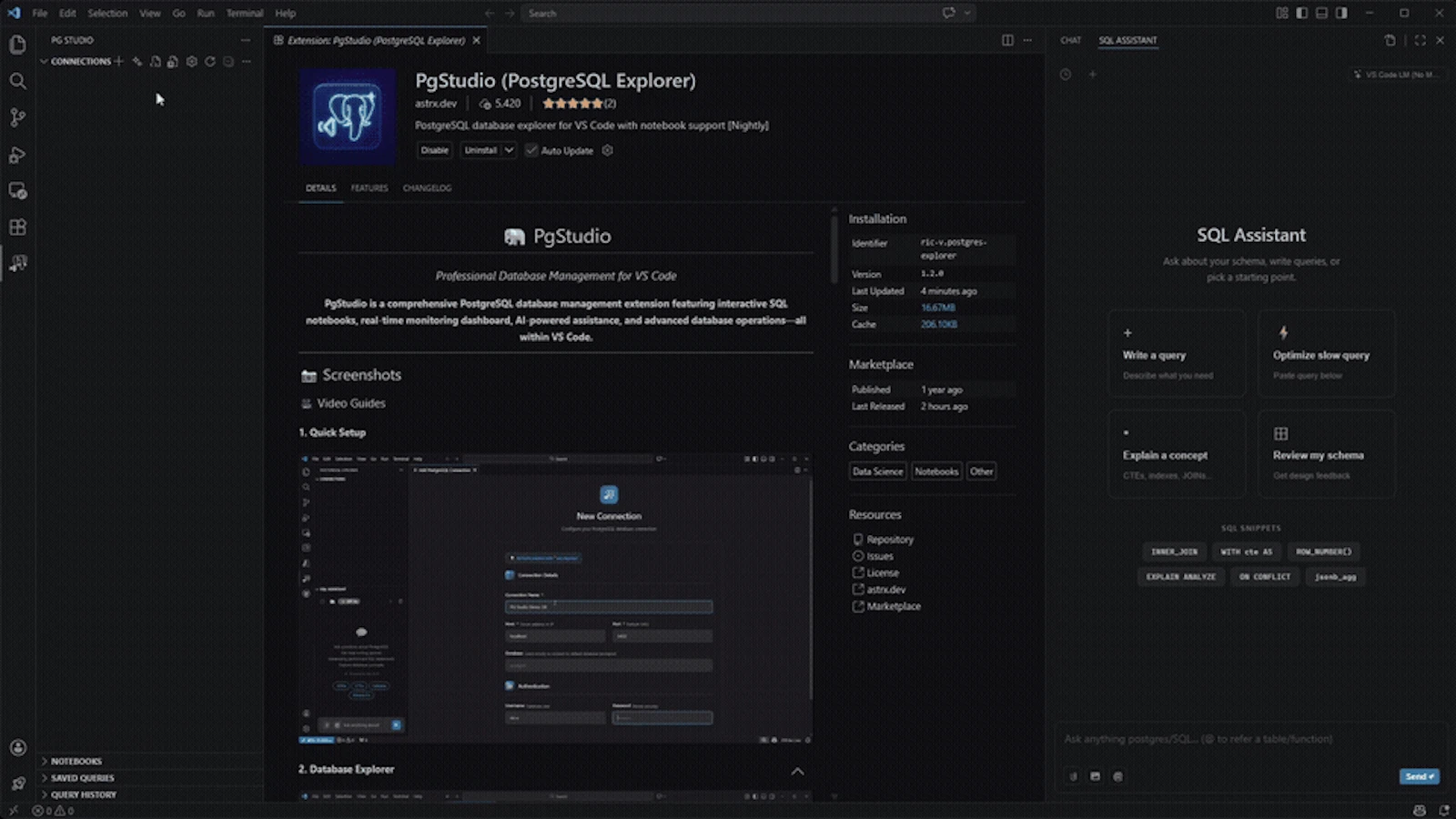
Task: Toggle primary side bar visibility
Action: 1301,13
